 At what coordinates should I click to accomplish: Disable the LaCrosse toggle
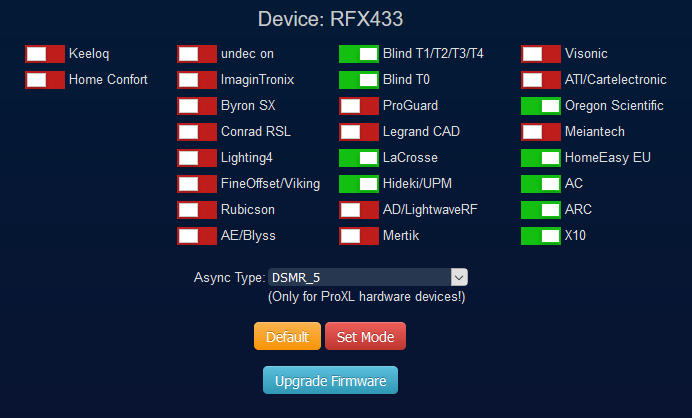(359, 158)
